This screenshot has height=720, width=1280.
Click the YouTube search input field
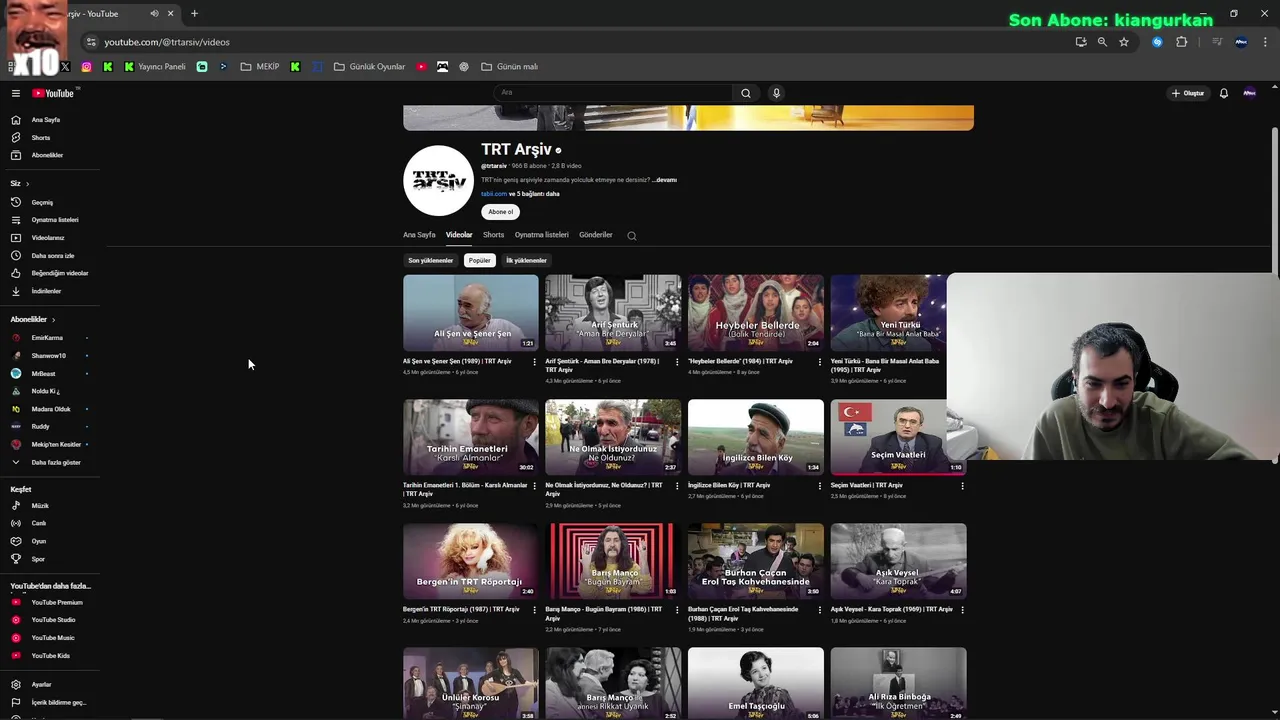pyautogui.click(x=614, y=93)
